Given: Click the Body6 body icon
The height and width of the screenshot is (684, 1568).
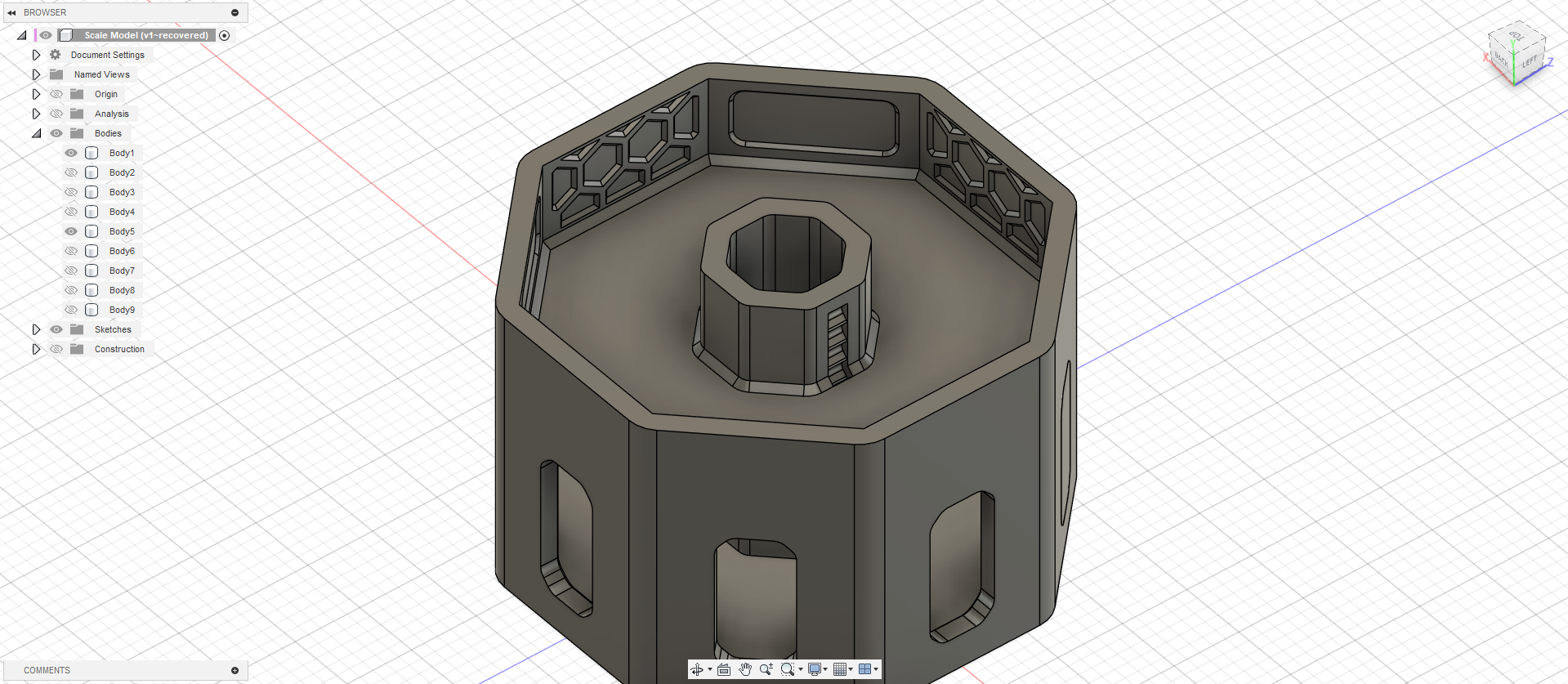Looking at the screenshot, I should (x=92, y=251).
